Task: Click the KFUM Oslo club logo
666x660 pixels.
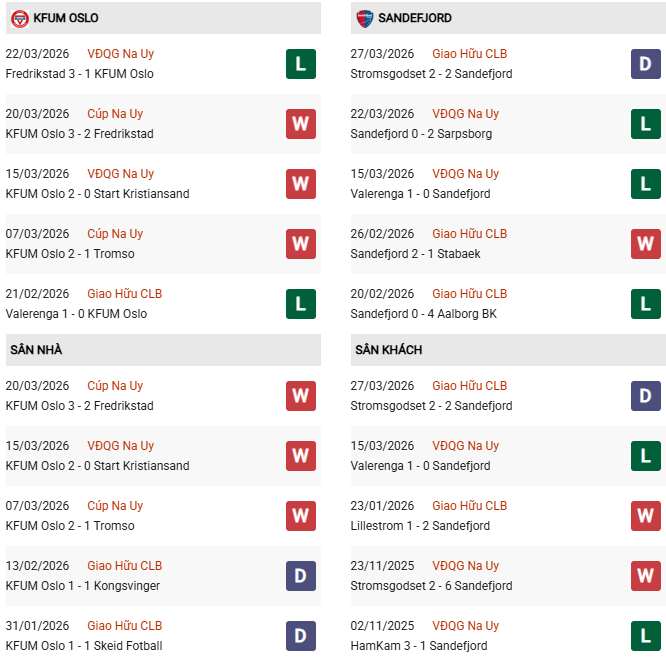Action: click(x=18, y=18)
